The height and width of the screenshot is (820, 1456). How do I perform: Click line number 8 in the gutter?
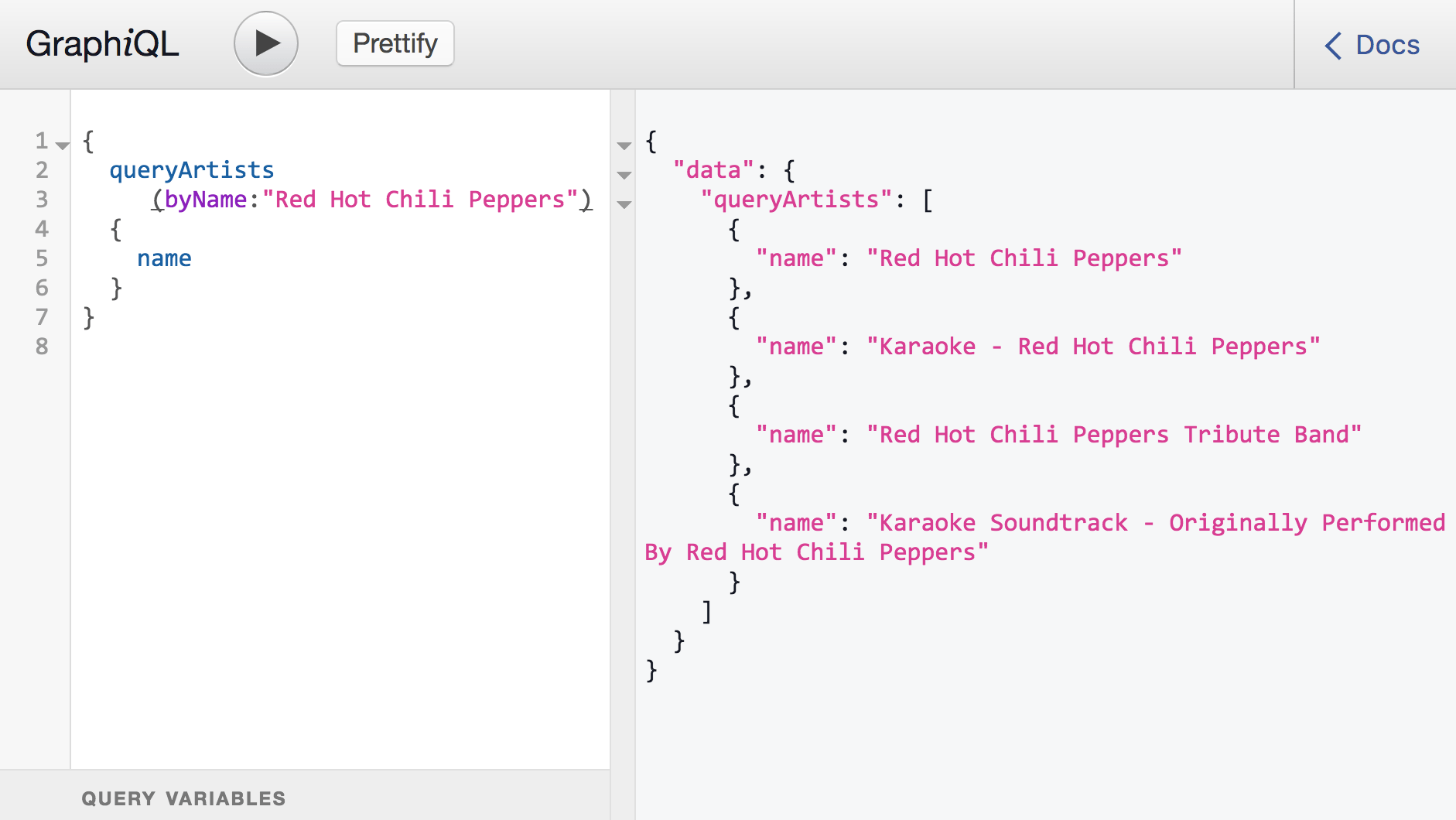tap(42, 347)
